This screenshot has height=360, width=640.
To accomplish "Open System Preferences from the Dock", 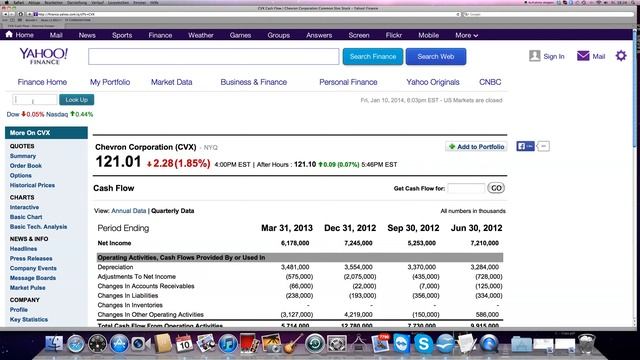I will point(336,343).
